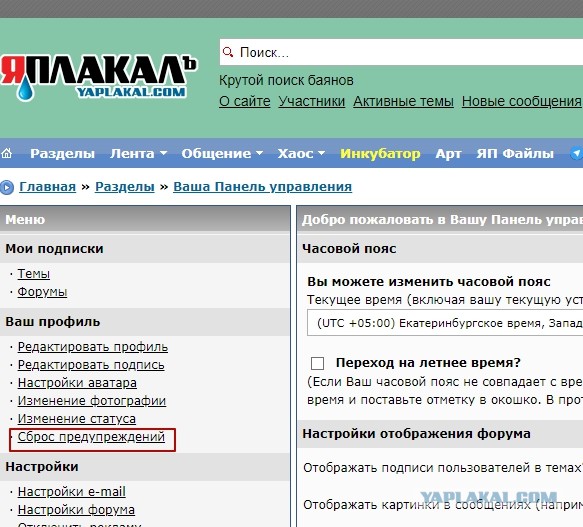Click the home icon in navigation bar
The width and height of the screenshot is (583, 527).
(x=6, y=153)
